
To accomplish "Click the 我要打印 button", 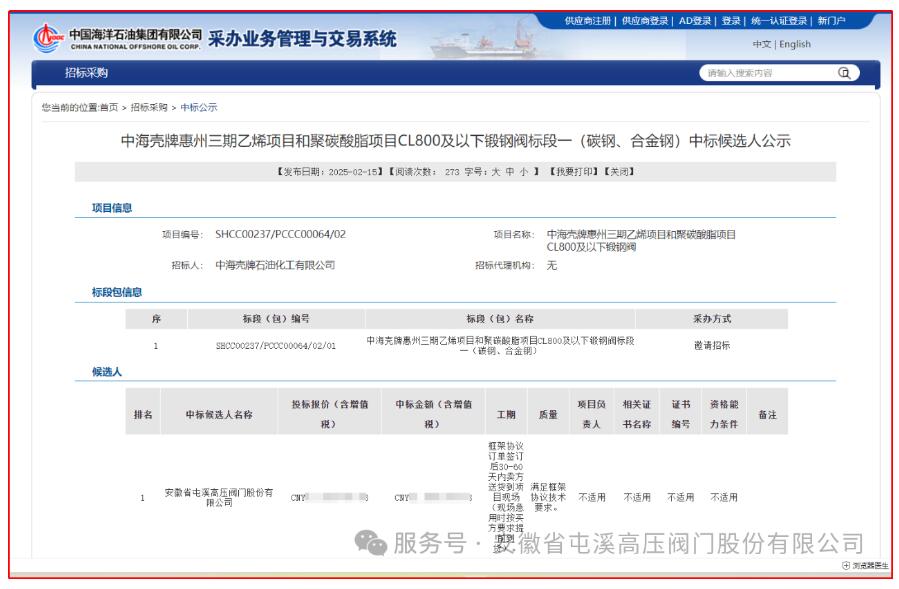I will point(573,171).
